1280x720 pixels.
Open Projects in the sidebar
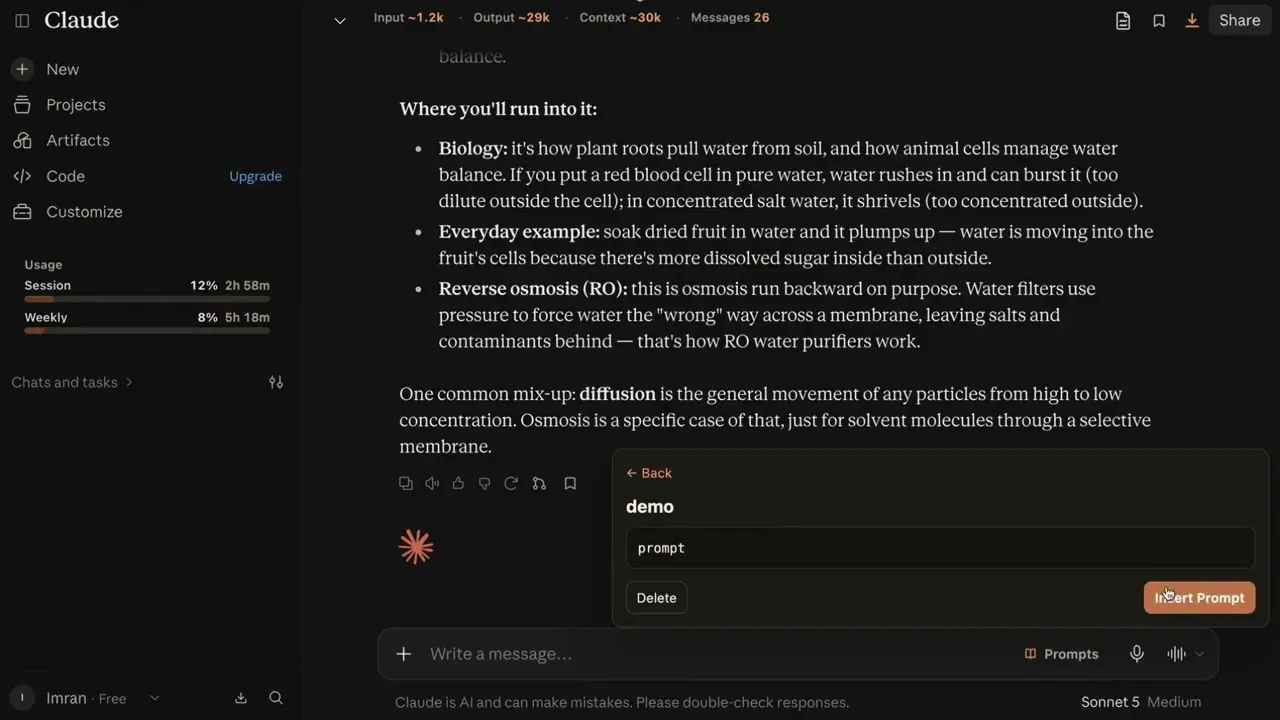click(x=75, y=105)
